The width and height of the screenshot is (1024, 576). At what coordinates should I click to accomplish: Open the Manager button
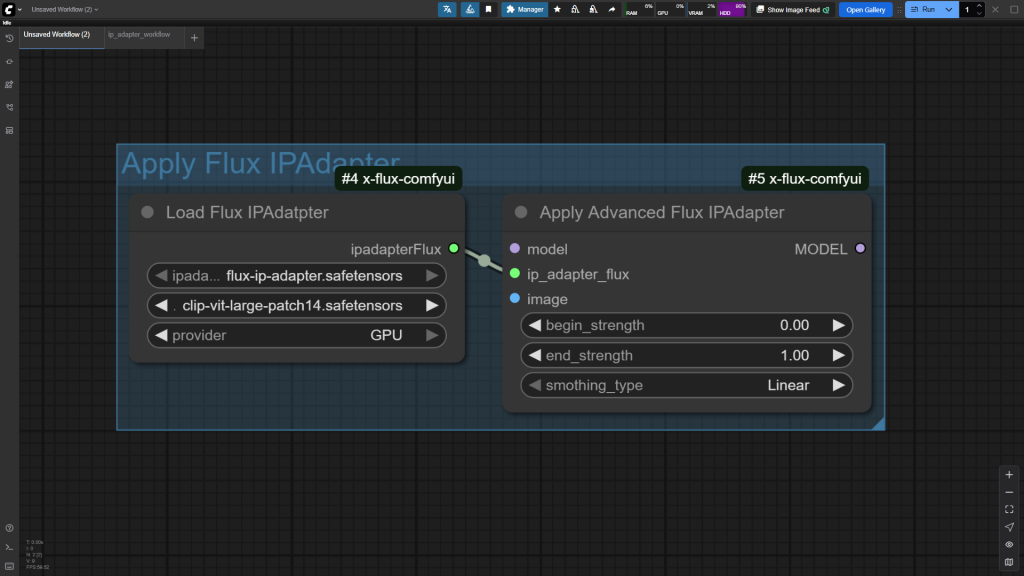click(x=525, y=9)
